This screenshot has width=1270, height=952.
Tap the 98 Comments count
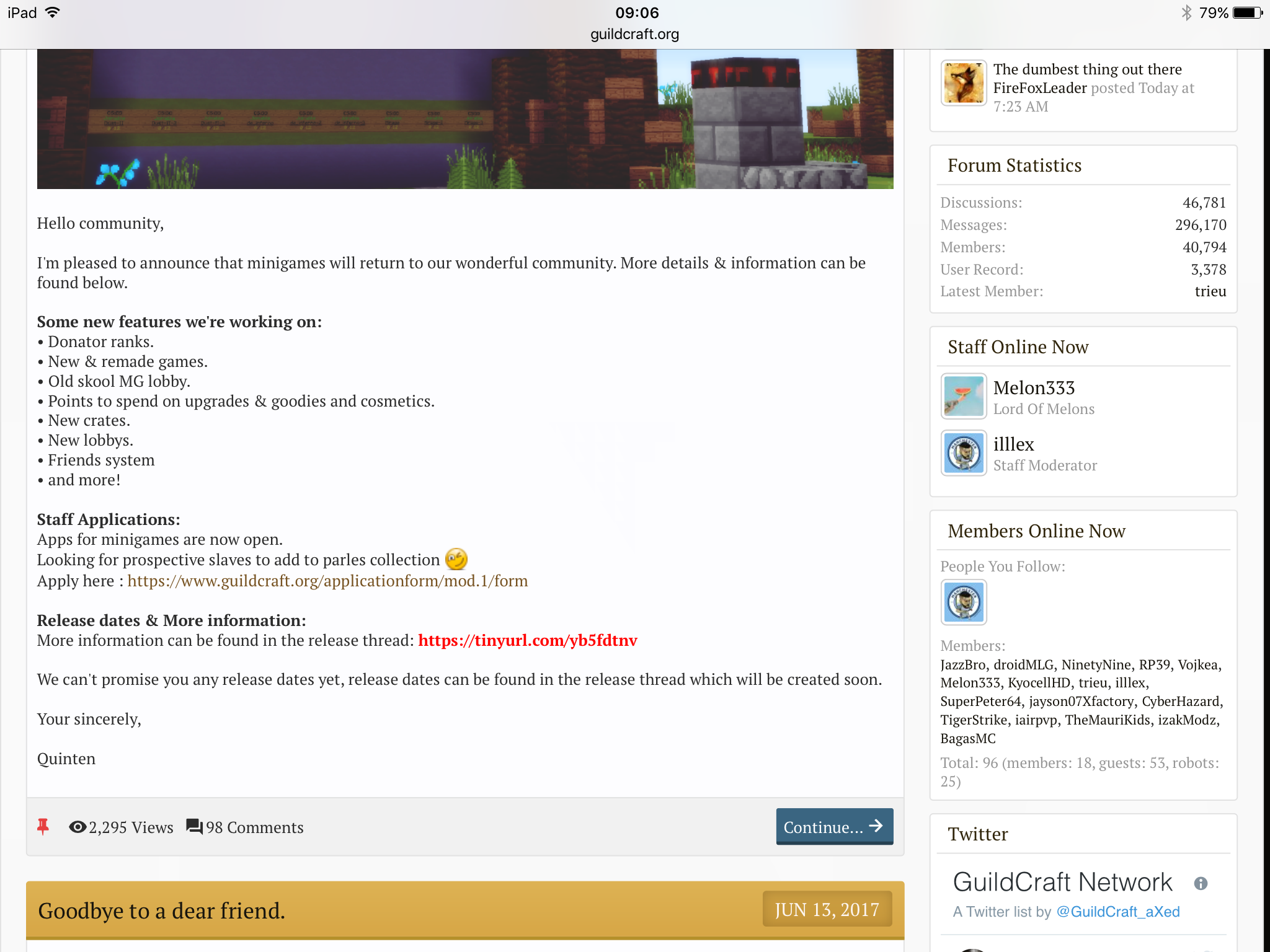(255, 827)
